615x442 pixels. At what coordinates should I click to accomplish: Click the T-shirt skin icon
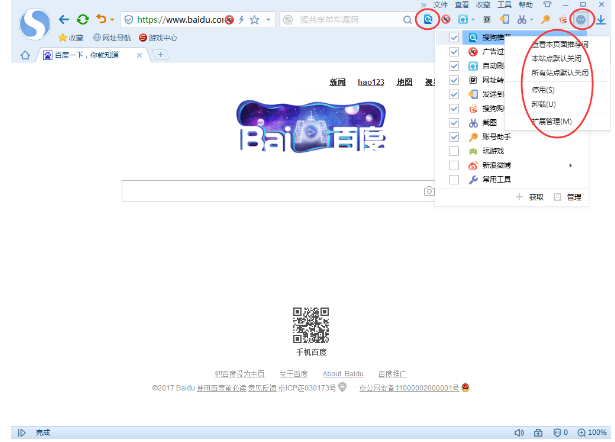(x=547, y=5)
